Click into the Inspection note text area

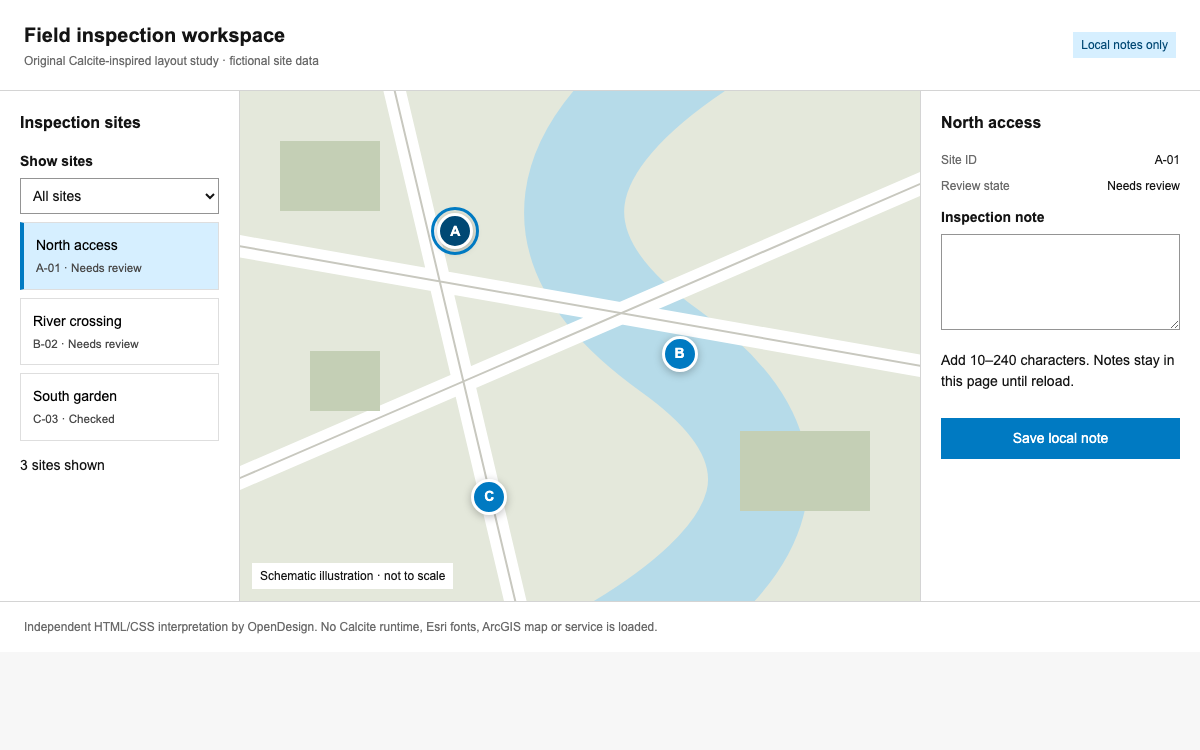point(1060,282)
